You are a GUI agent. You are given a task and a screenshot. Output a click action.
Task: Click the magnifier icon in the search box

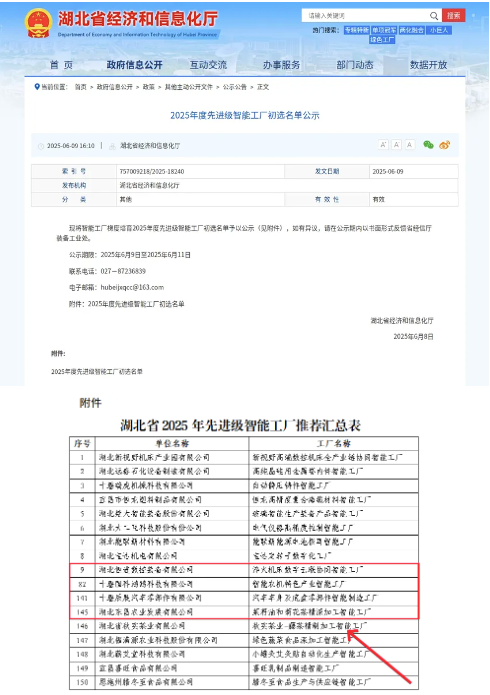[x=434, y=16]
